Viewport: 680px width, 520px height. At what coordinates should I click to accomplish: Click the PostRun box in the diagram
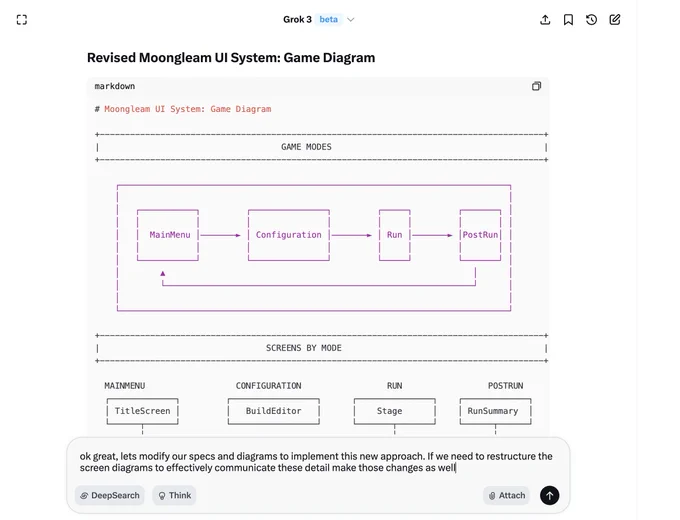point(481,235)
